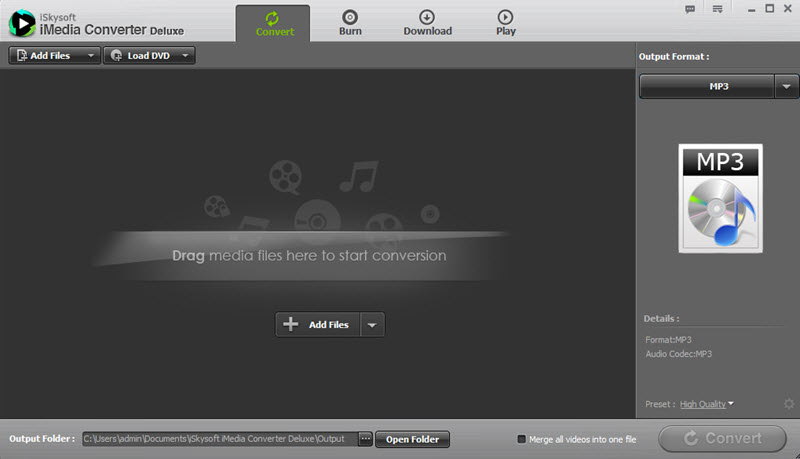Expand the Output Format dropdown arrow
This screenshot has height=459, width=800.
pos(786,87)
